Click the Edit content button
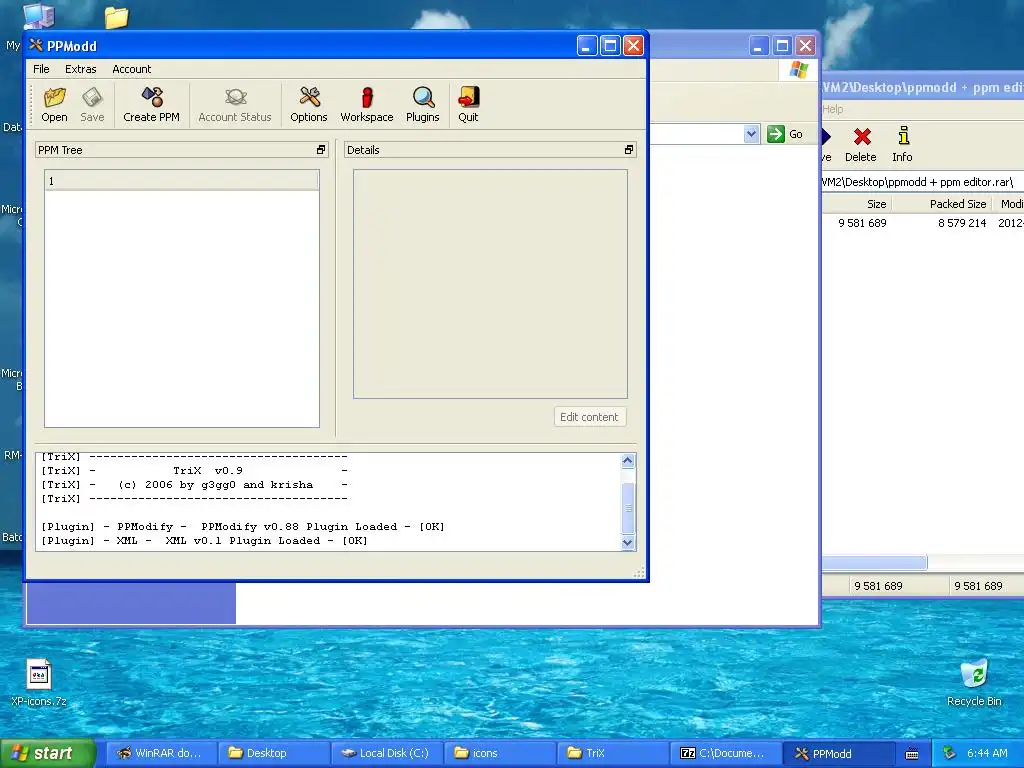1024x768 pixels. [589, 417]
